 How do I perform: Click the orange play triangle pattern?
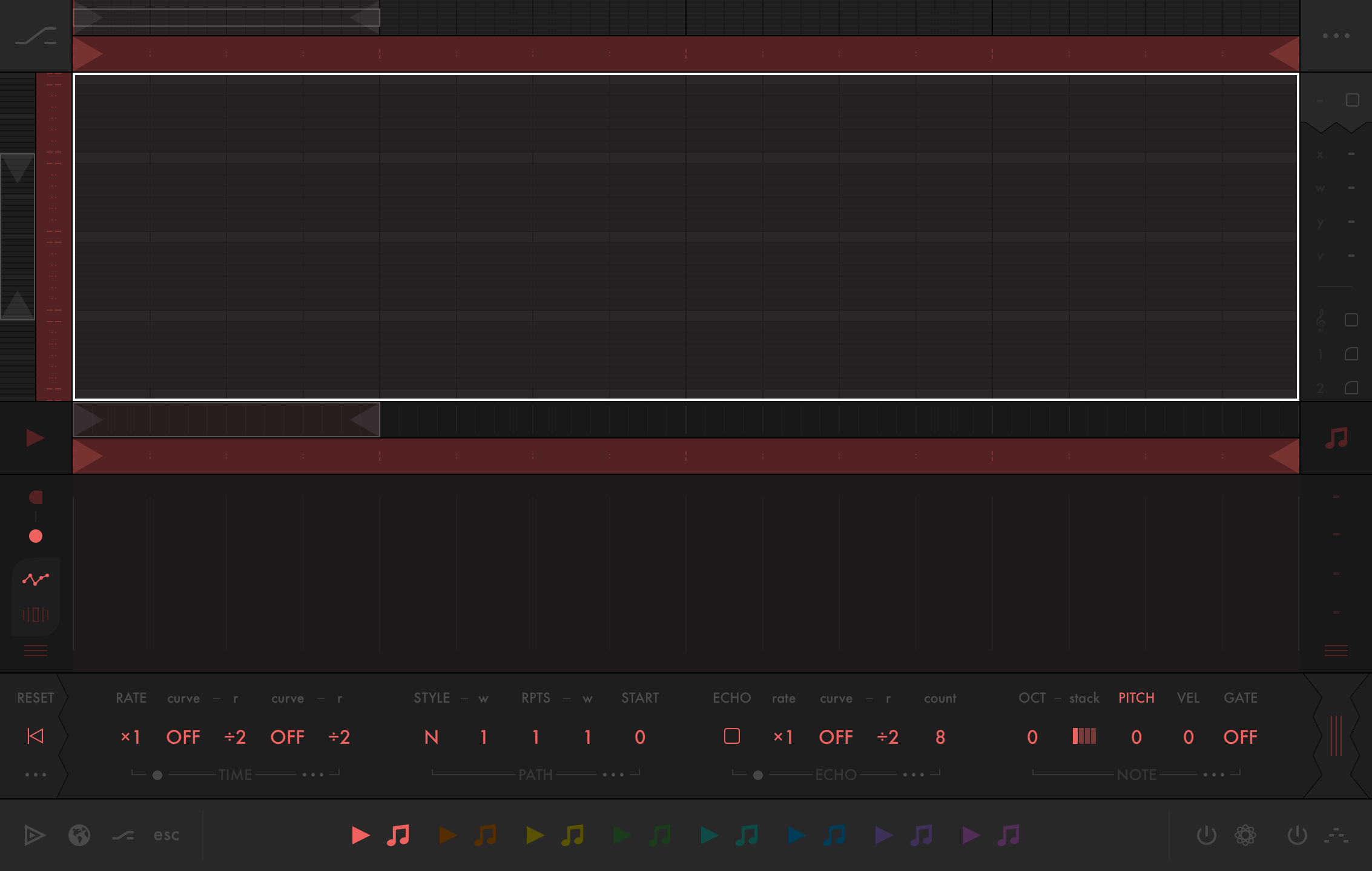click(447, 835)
